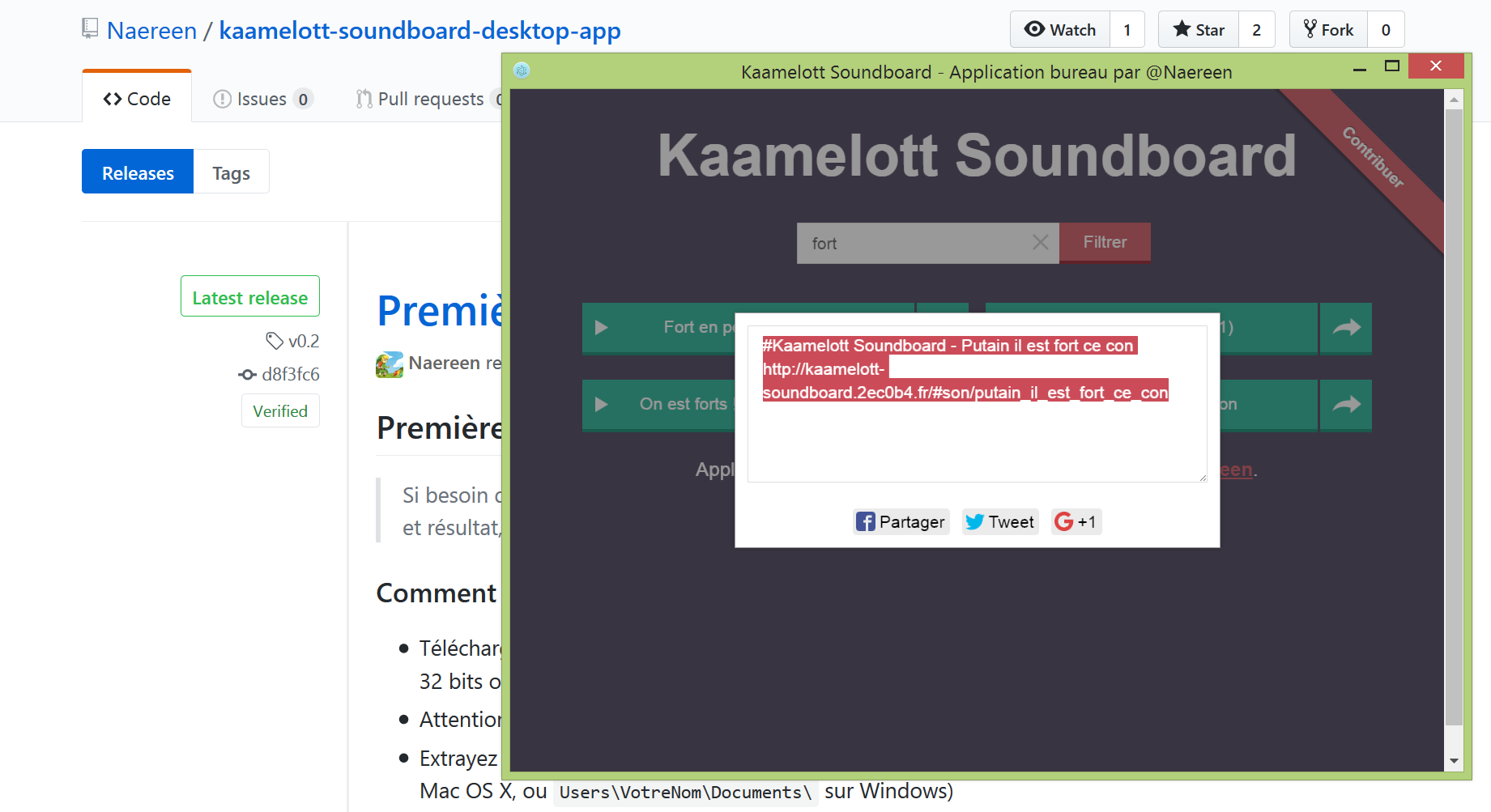Click the Latest release badge

point(250,296)
